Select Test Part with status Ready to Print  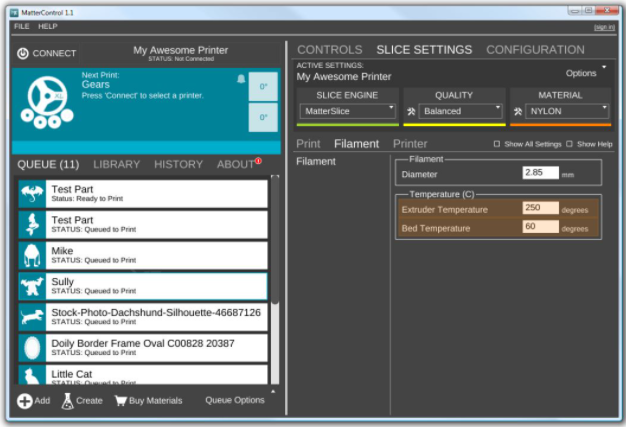click(143, 194)
